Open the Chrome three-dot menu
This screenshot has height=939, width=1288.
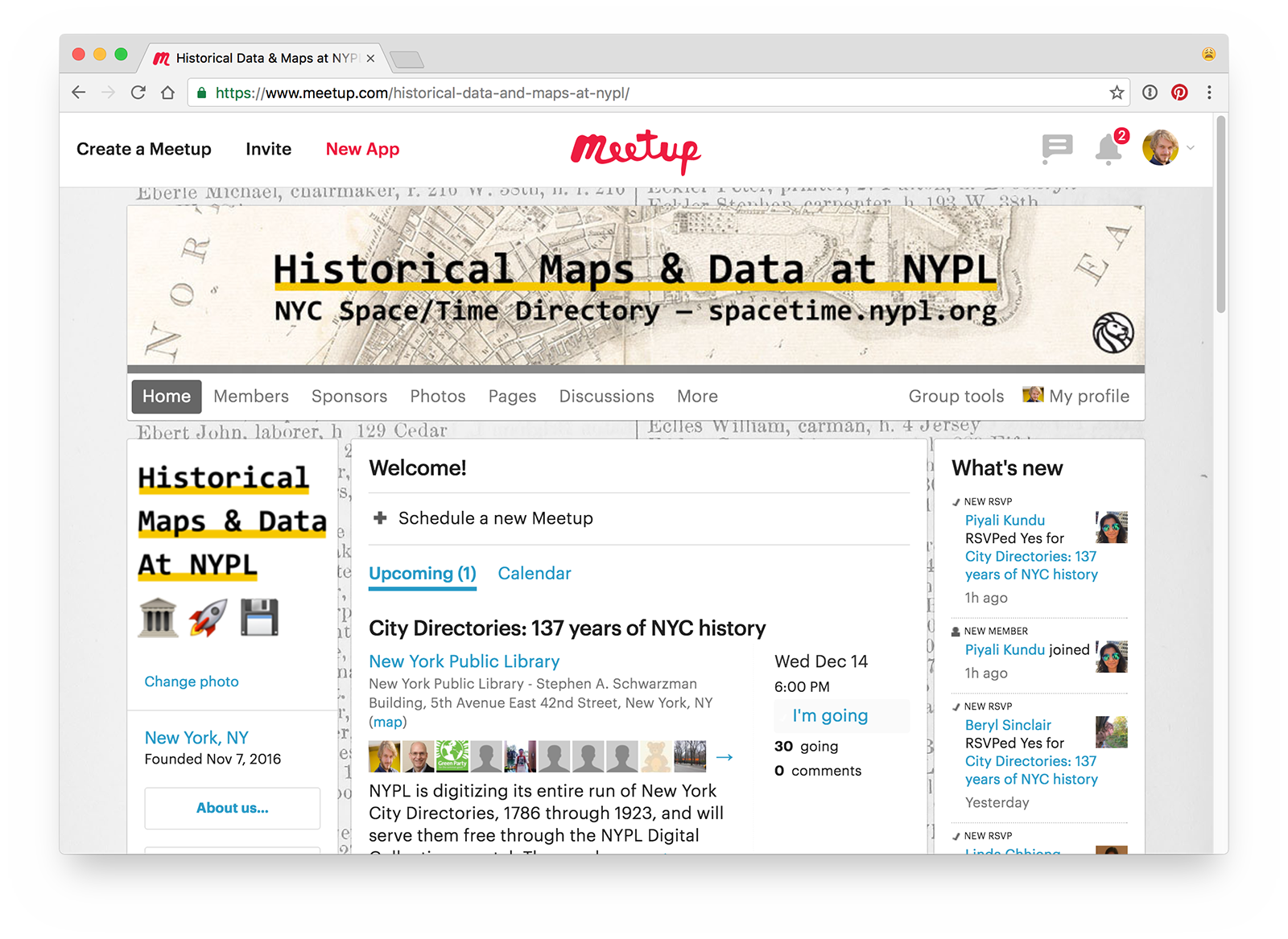pos(1209,93)
